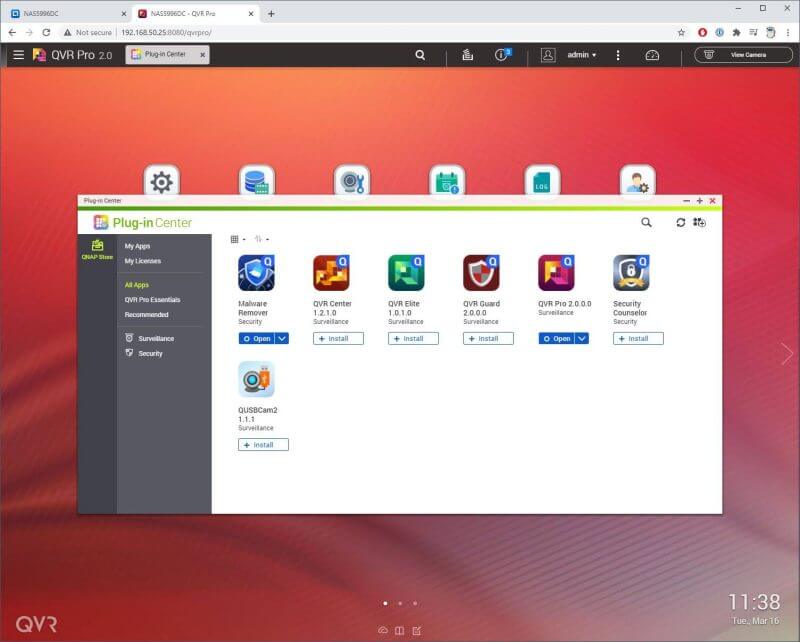The height and width of the screenshot is (642, 800).
Task: Open the storage database desktop icon
Action: click(257, 181)
